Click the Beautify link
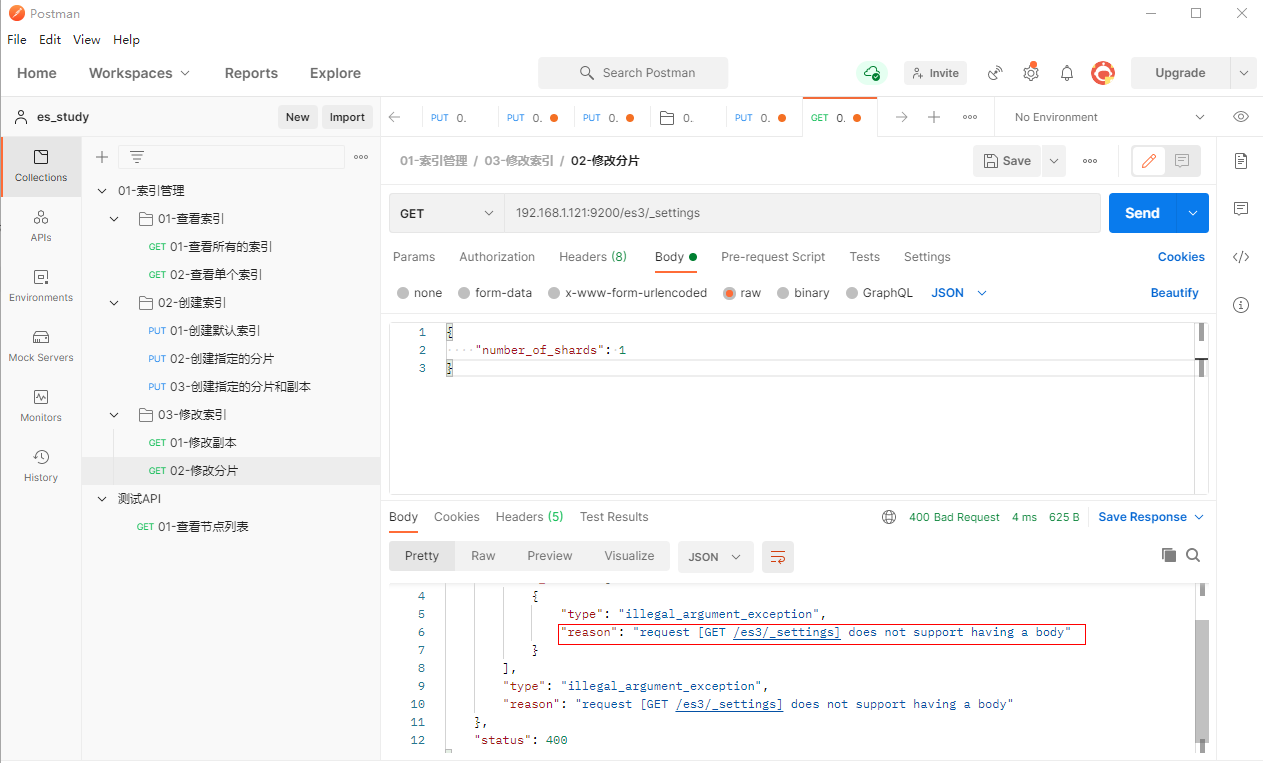Screen dimensions: 1263x763 [1174, 293]
